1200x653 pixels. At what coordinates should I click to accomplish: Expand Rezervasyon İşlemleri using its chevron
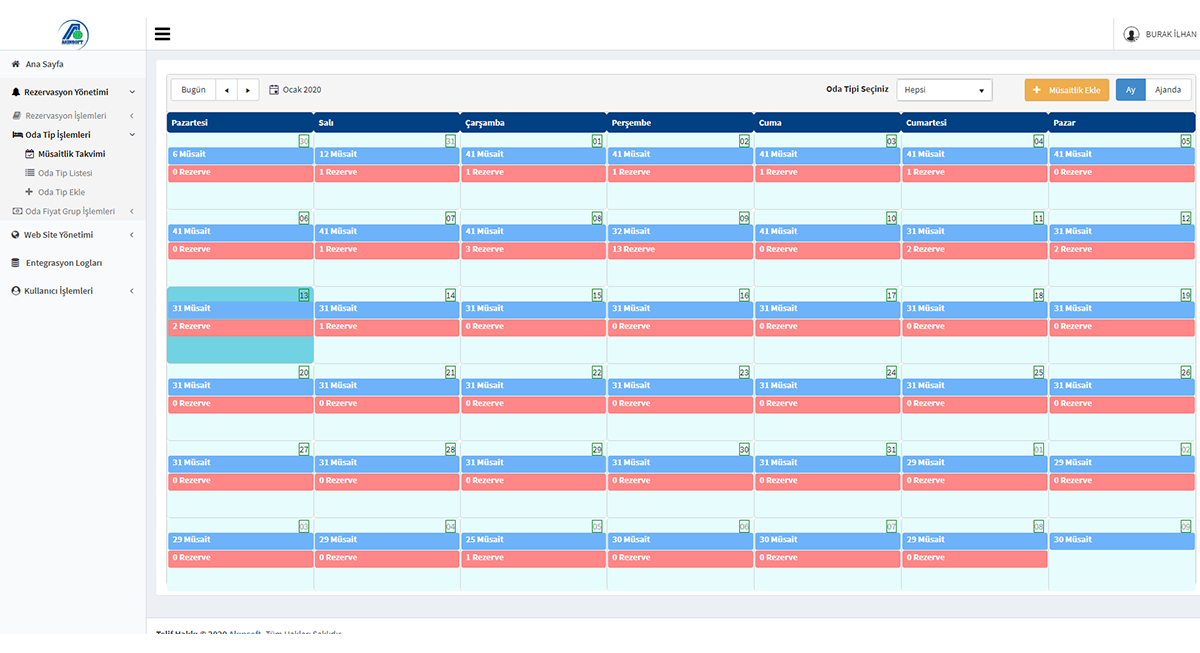[x=132, y=116]
